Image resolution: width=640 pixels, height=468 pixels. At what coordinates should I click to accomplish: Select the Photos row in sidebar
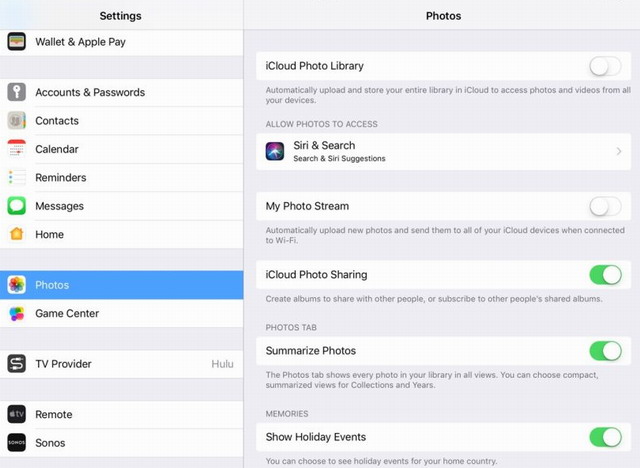pos(122,285)
